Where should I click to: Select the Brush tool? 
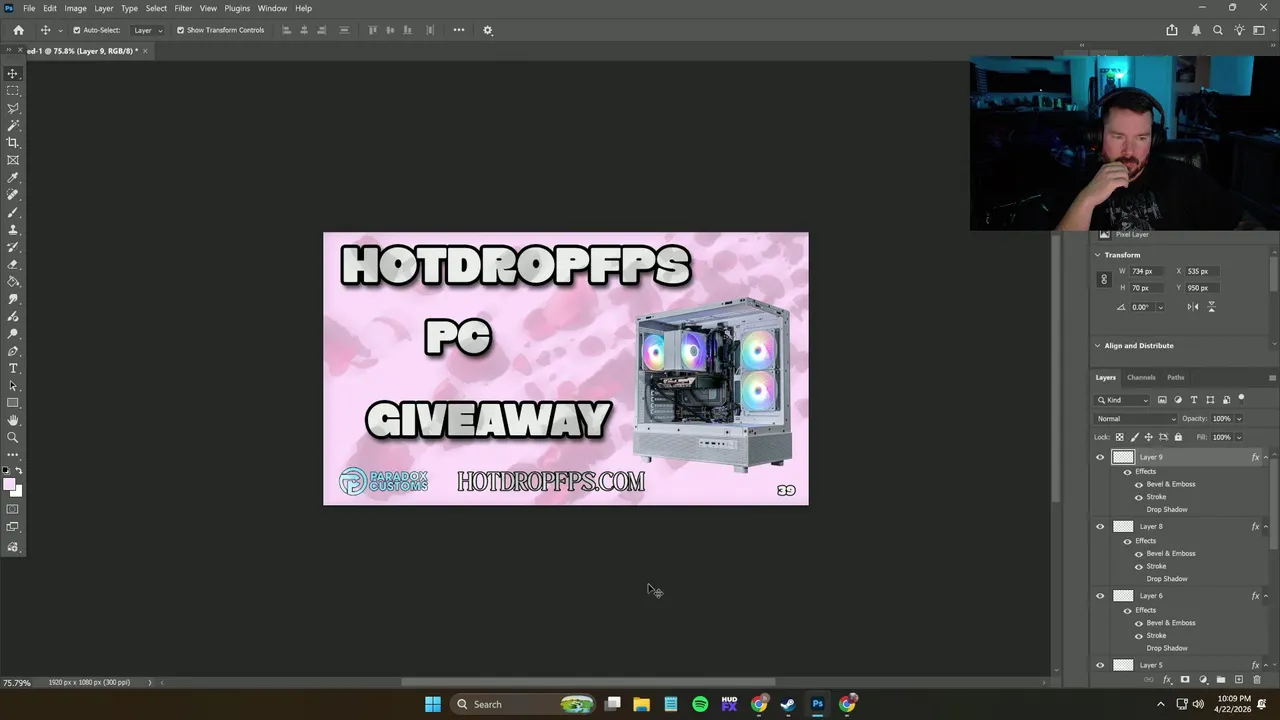tap(13, 213)
